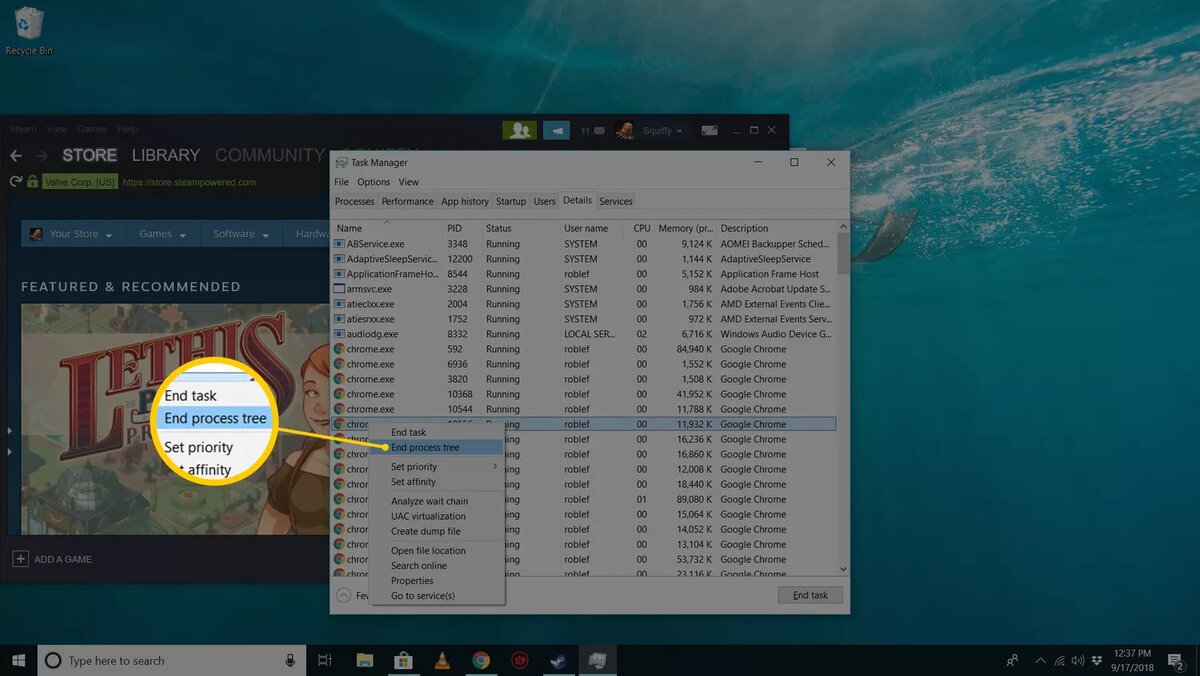Click the Cortana microphone icon
1200x676 pixels.
(x=290, y=660)
